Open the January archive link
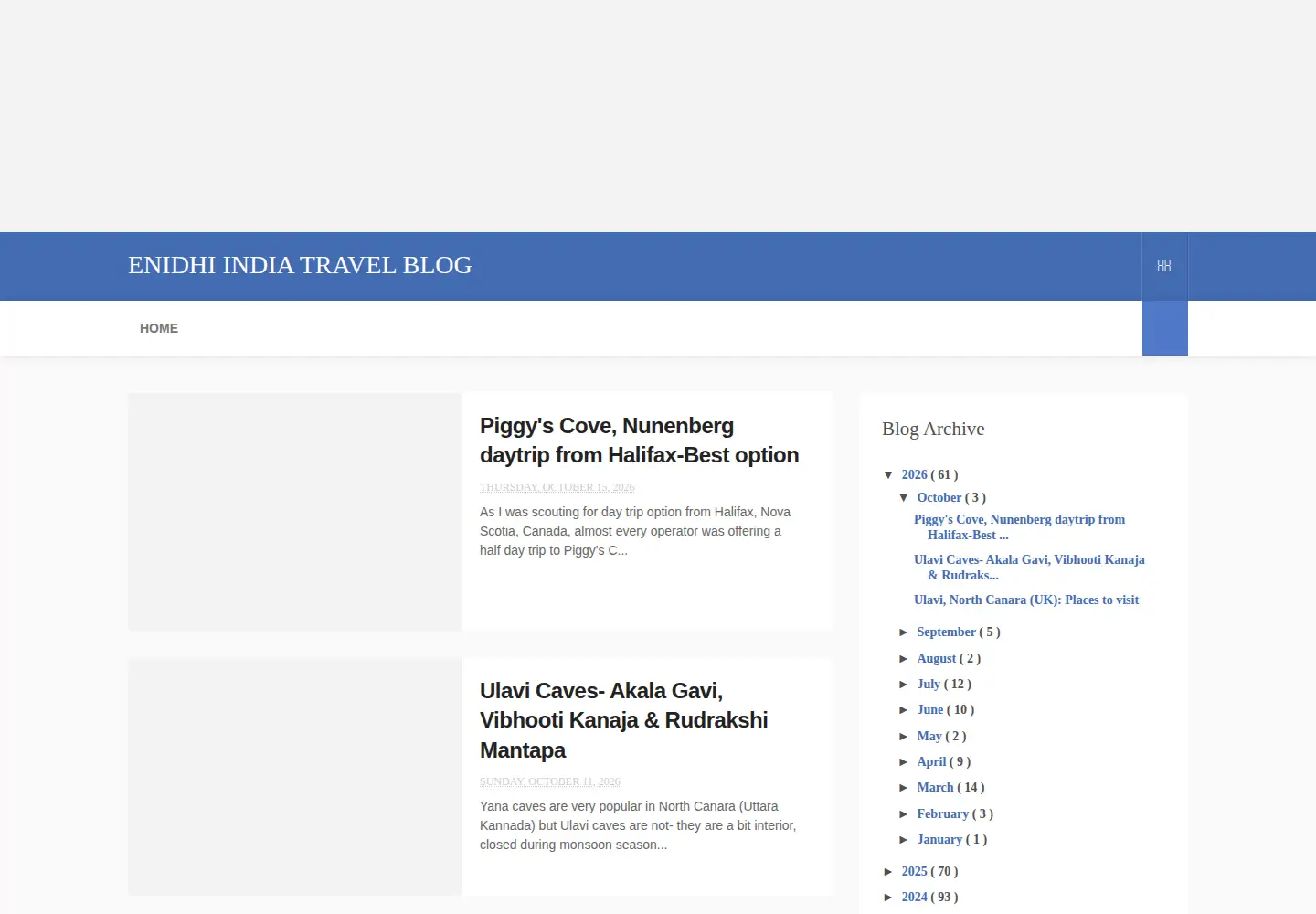Image resolution: width=1316 pixels, height=914 pixels. [x=939, y=839]
